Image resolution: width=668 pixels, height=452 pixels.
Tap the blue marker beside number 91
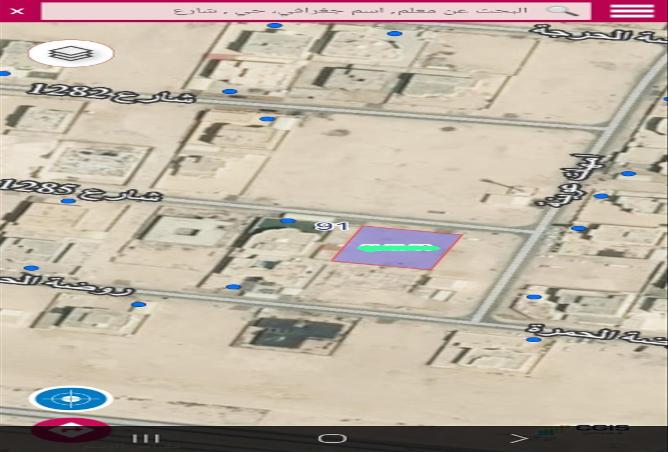pyautogui.click(x=288, y=221)
